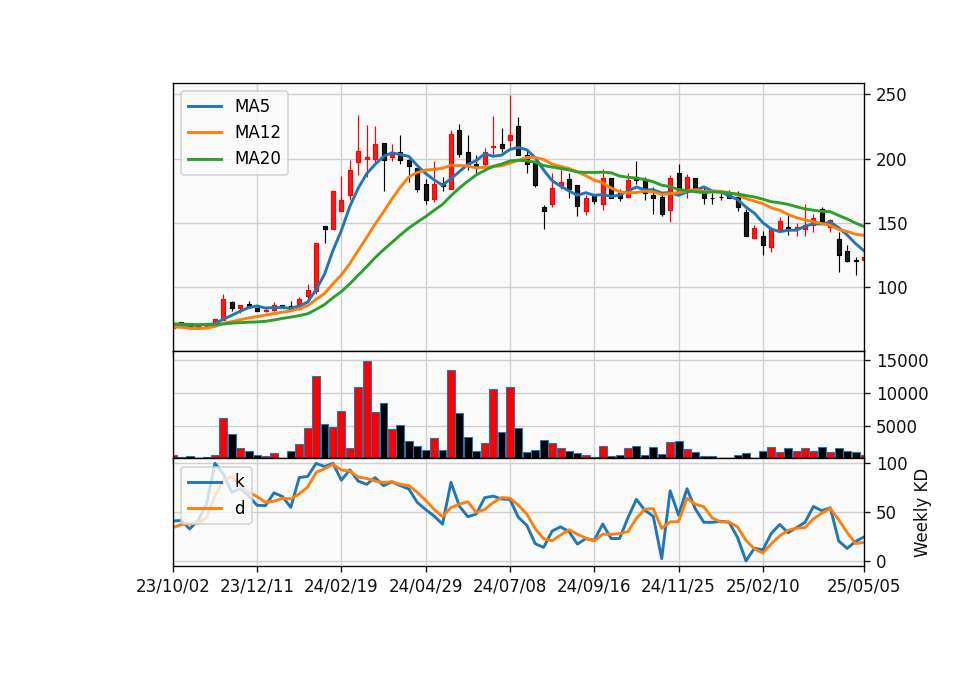Click the 24/07/08 date label
This screenshot has height=690, width=960.
coord(509,586)
